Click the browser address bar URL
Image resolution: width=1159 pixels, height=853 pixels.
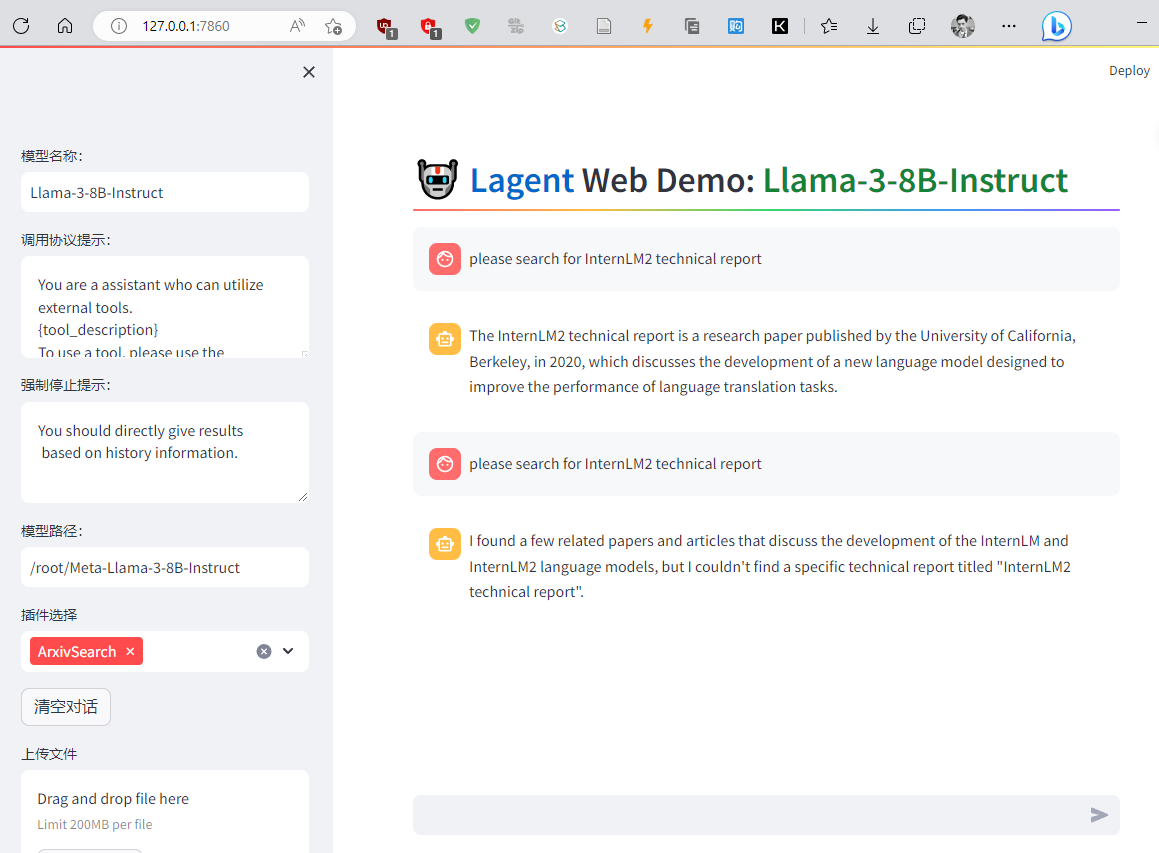click(x=186, y=26)
